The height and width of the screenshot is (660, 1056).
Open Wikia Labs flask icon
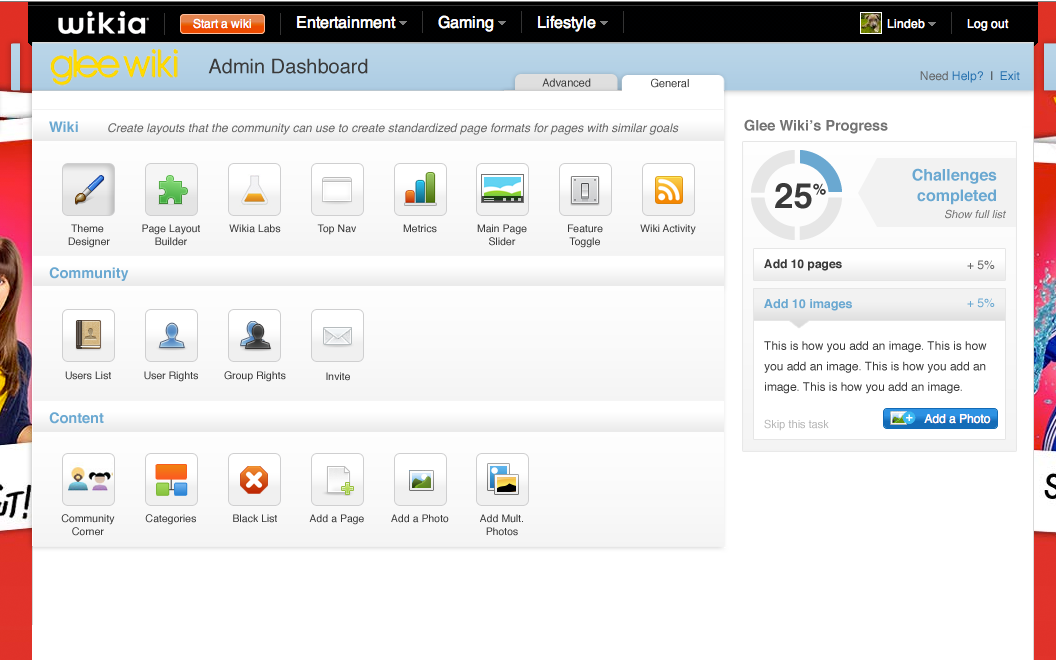tap(255, 190)
